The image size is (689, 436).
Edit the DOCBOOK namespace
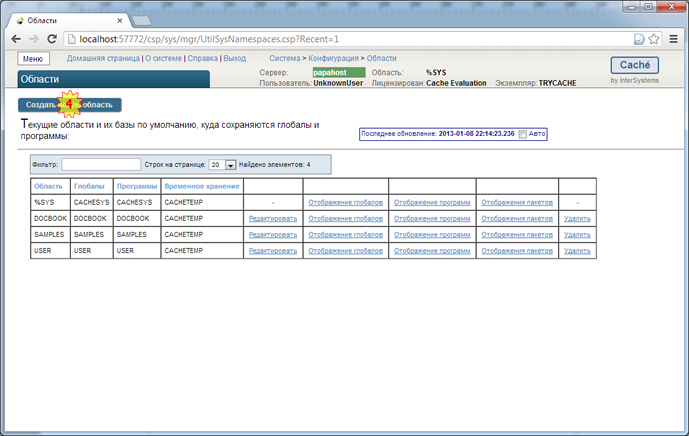(273, 218)
